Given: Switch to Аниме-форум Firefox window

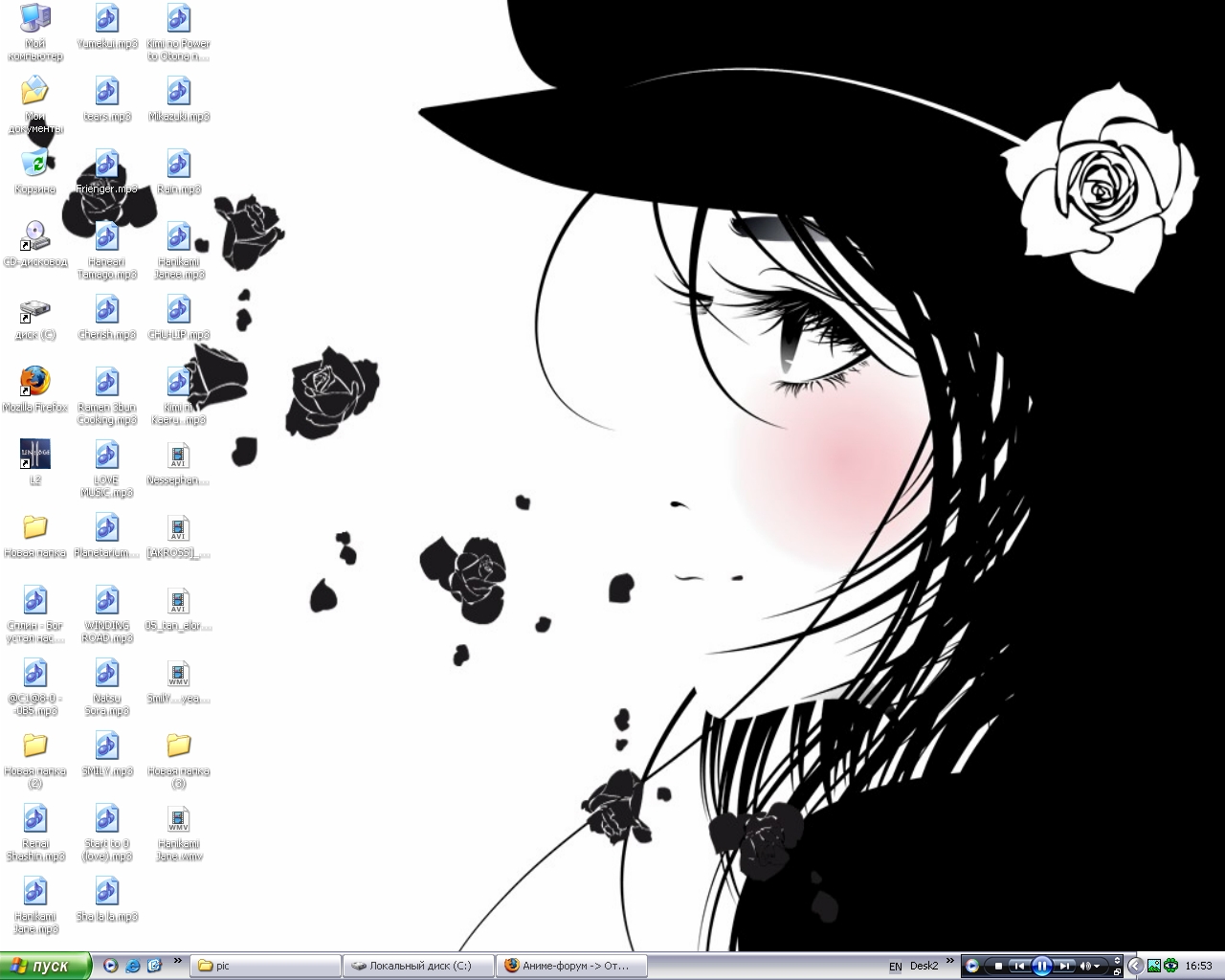Looking at the screenshot, I should [x=572, y=966].
